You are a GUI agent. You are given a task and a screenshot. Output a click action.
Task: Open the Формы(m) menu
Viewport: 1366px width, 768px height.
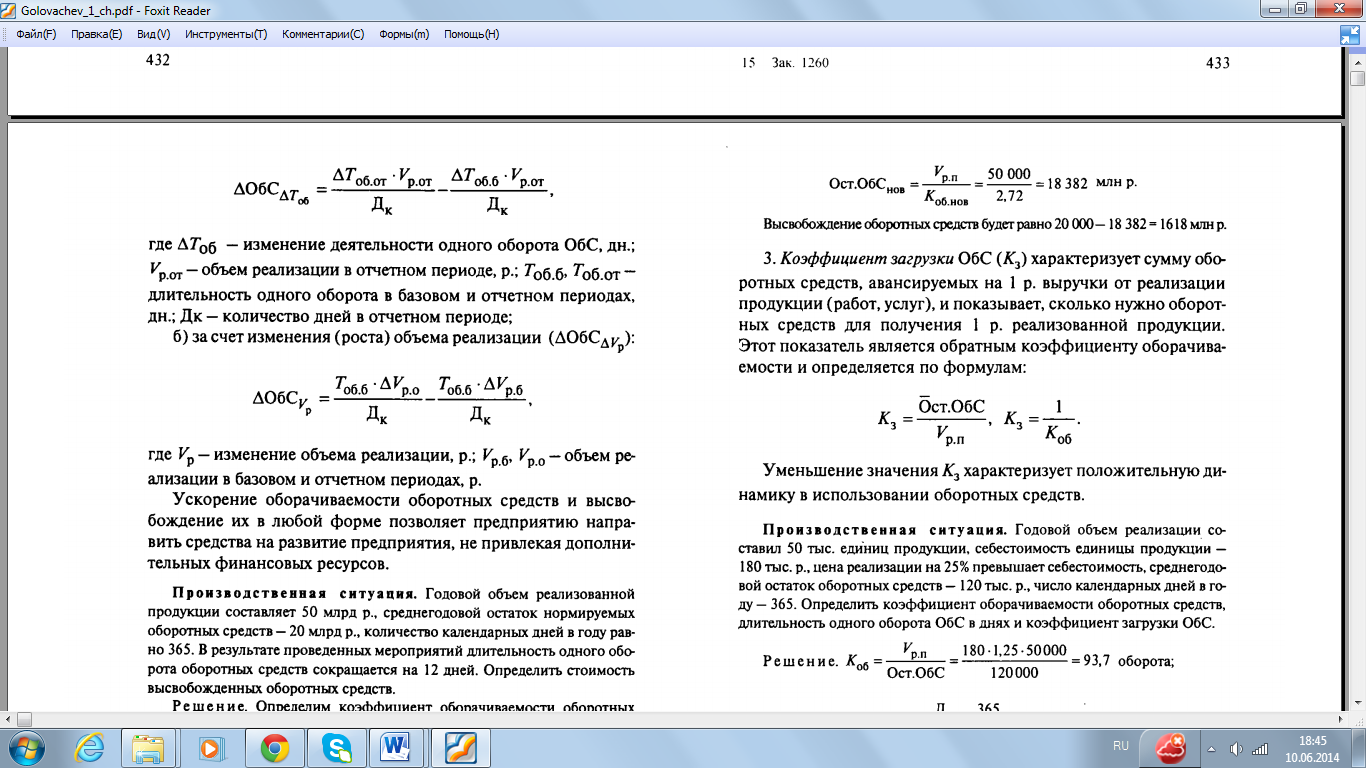(x=404, y=34)
